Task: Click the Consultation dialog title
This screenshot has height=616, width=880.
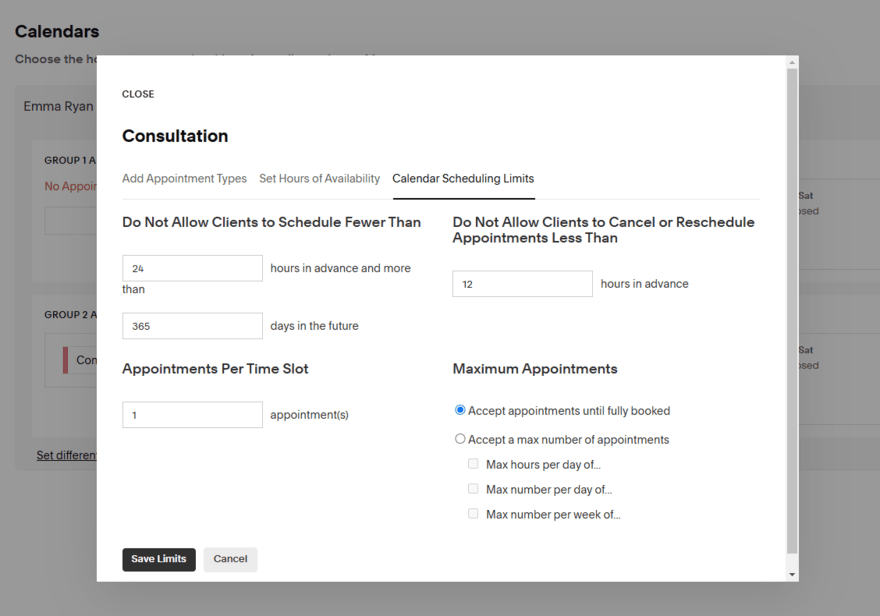Action: [175, 136]
